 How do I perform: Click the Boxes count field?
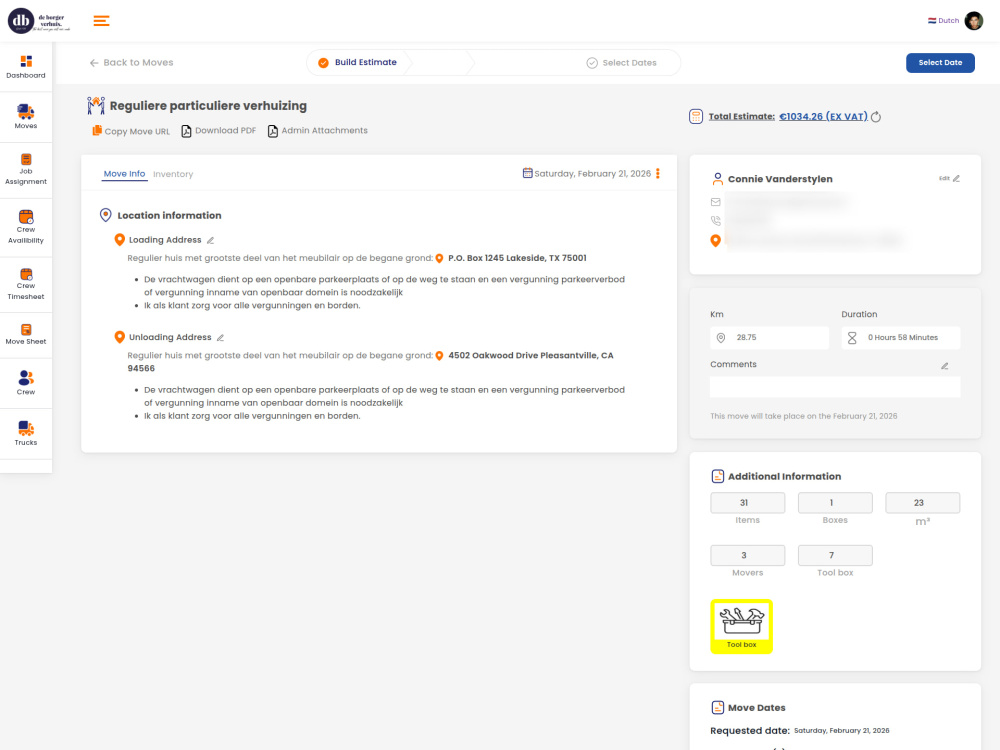pos(835,503)
